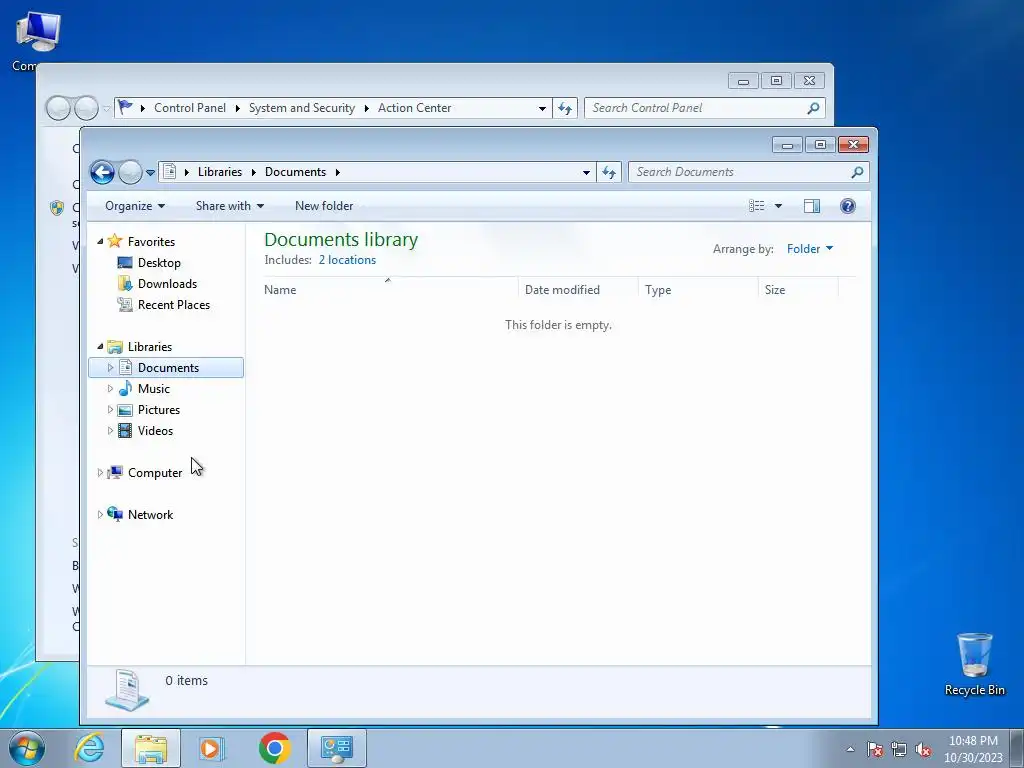
Task: Open the Share with menu
Action: tap(229, 206)
